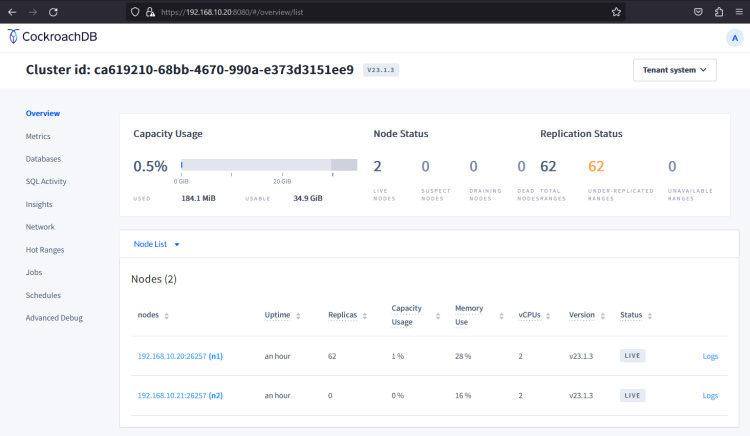750x436 pixels.
Task: Open the Tenant system dropdown
Action: click(674, 70)
